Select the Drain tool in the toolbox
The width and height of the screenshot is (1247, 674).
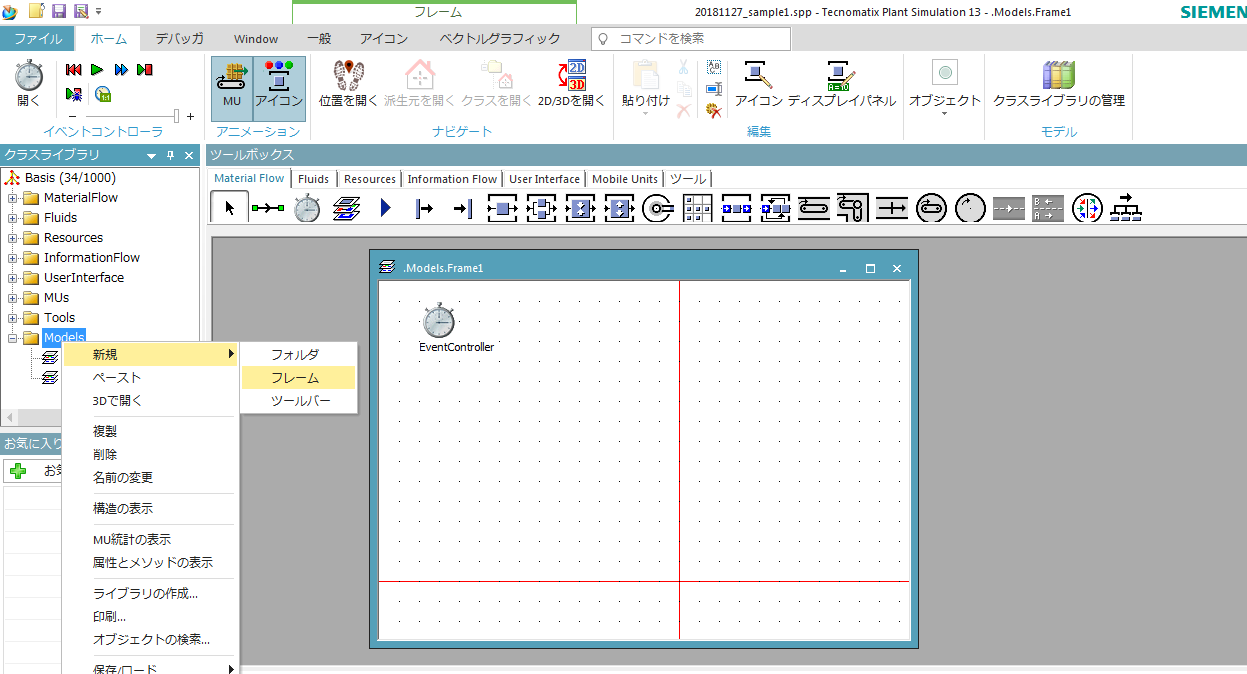pos(463,207)
